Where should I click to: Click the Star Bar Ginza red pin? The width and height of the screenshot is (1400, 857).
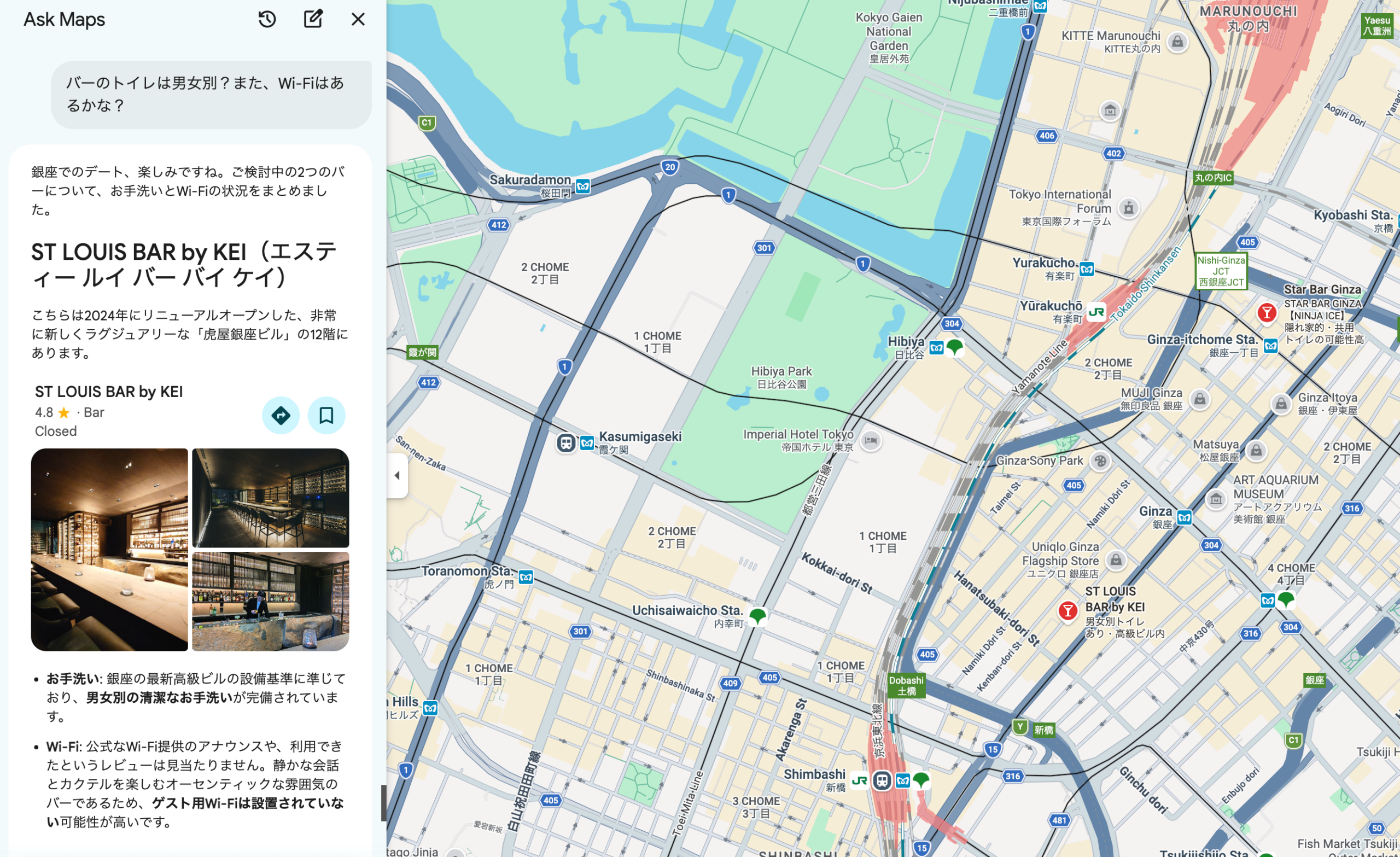[x=1267, y=313]
